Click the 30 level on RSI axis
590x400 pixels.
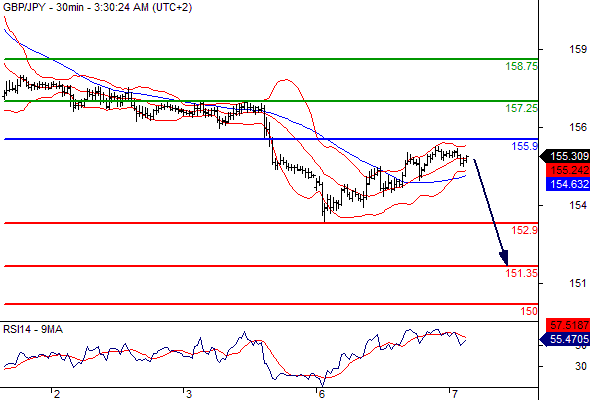[x=581, y=366]
